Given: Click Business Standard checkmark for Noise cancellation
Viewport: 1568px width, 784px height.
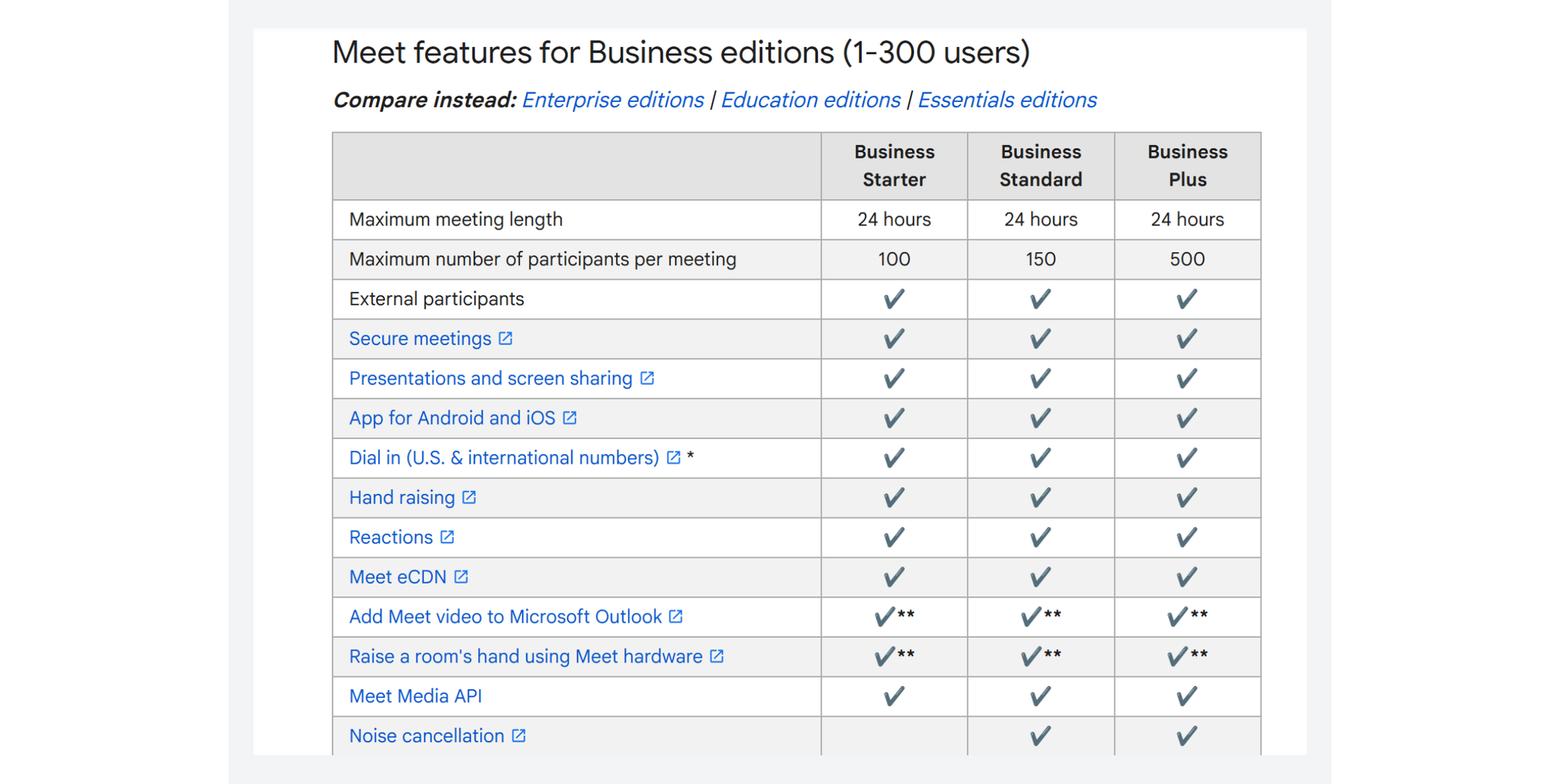Looking at the screenshot, I should click(1040, 736).
